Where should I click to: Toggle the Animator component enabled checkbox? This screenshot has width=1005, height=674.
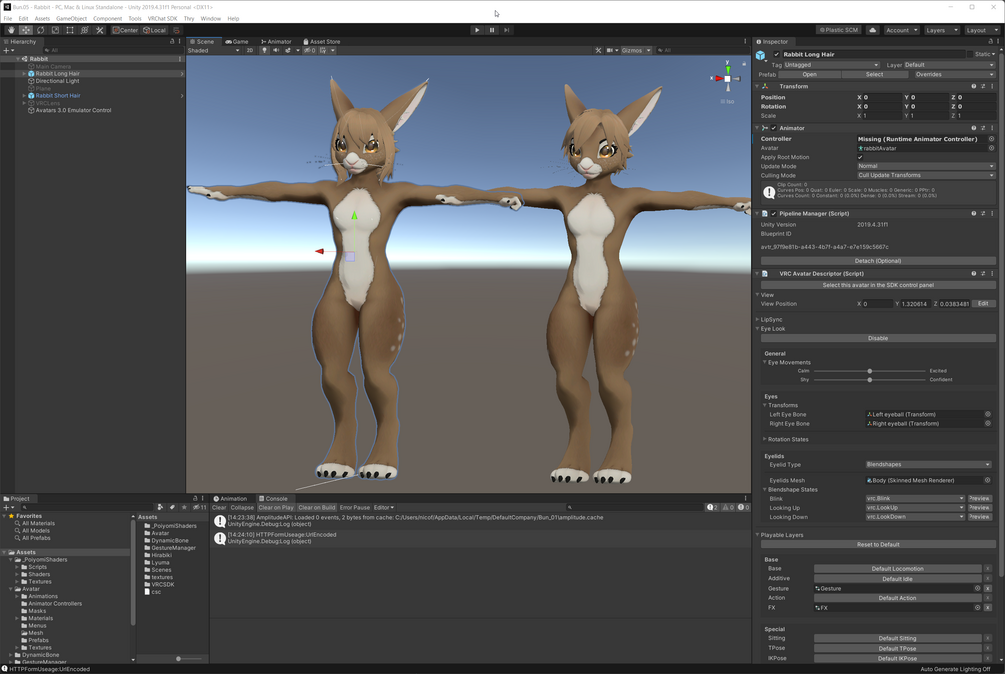click(774, 128)
